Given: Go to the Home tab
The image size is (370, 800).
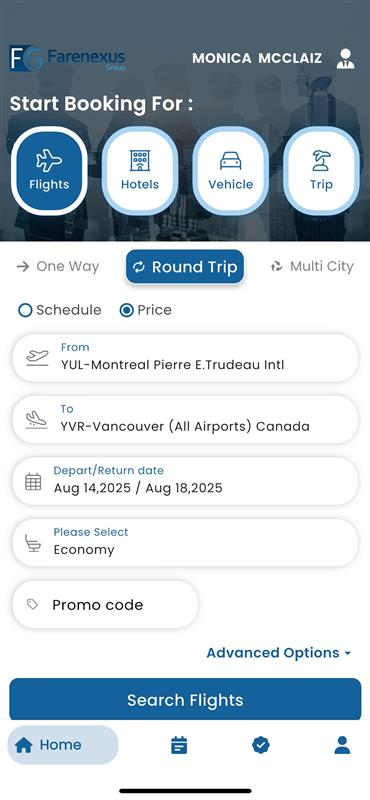Looking at the screenshot, I should (63, 745).
